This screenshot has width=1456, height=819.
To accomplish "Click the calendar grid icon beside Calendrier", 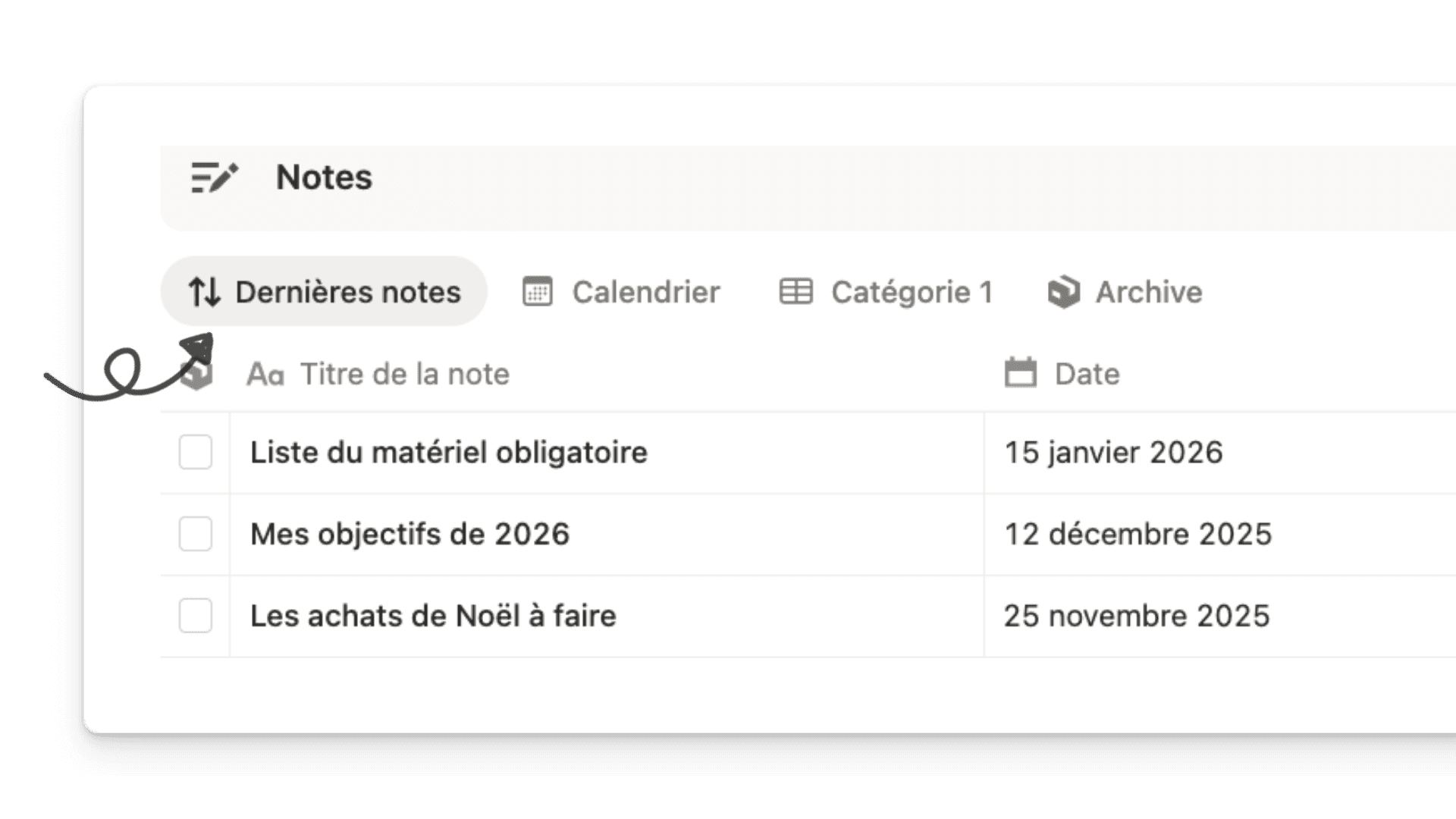I will point(538,292).
